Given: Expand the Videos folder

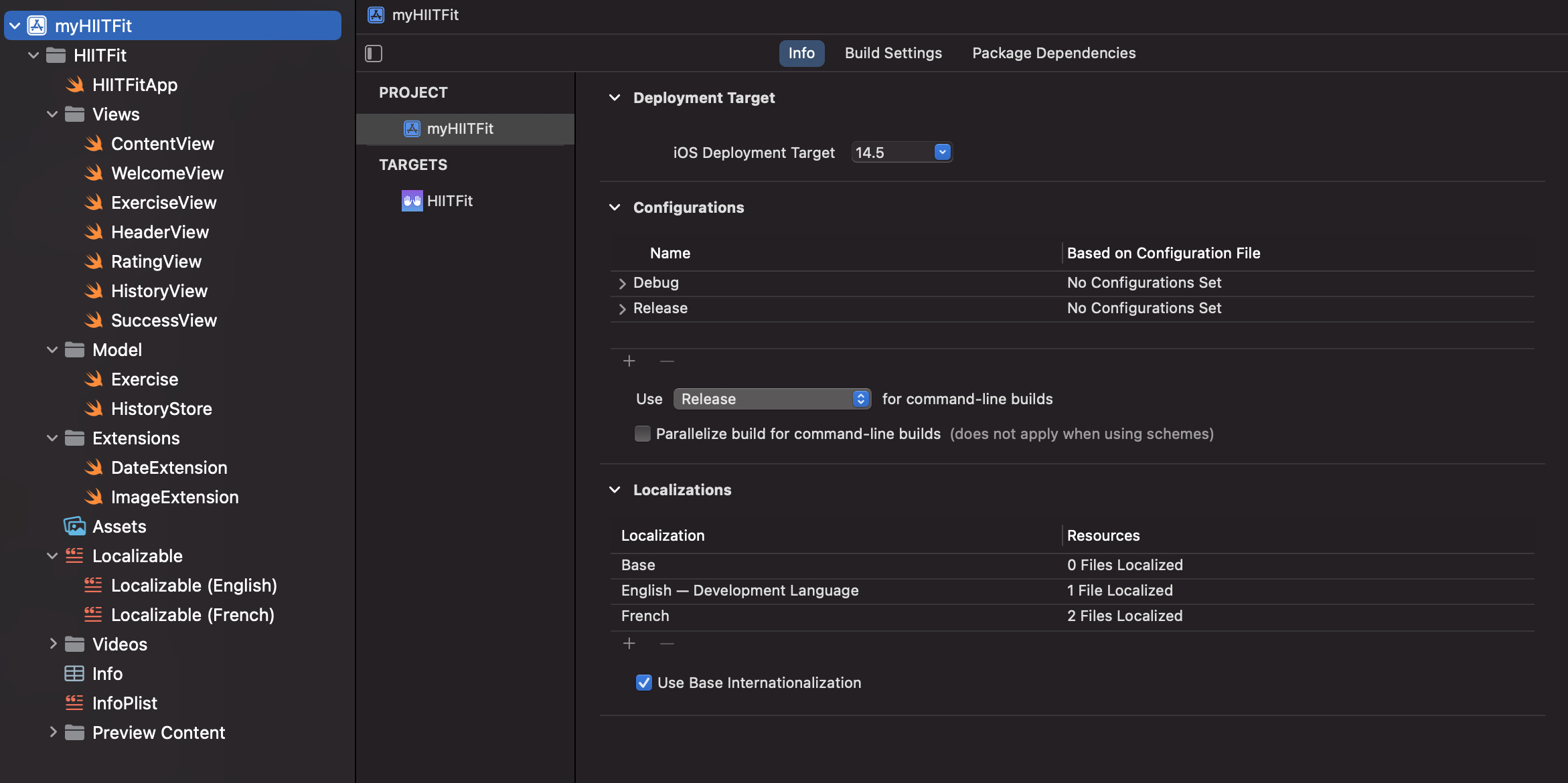Looking at the screenshot, I should pyautogui.click(x=53, y=644).
